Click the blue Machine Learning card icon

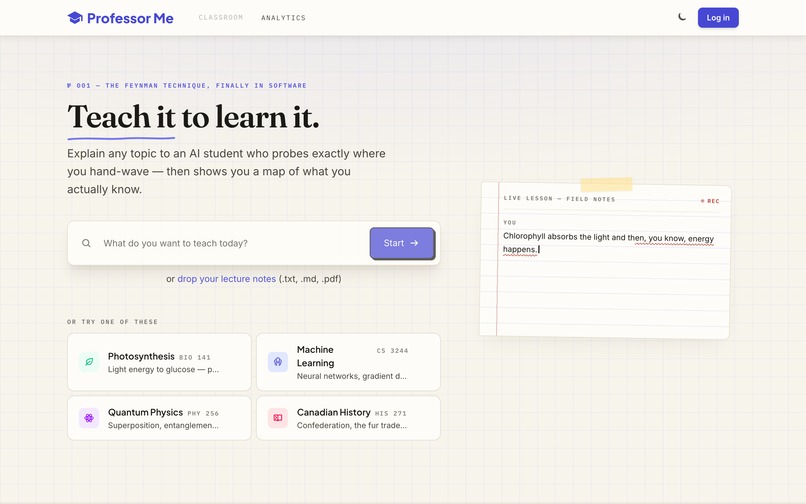tap(278, 362)
